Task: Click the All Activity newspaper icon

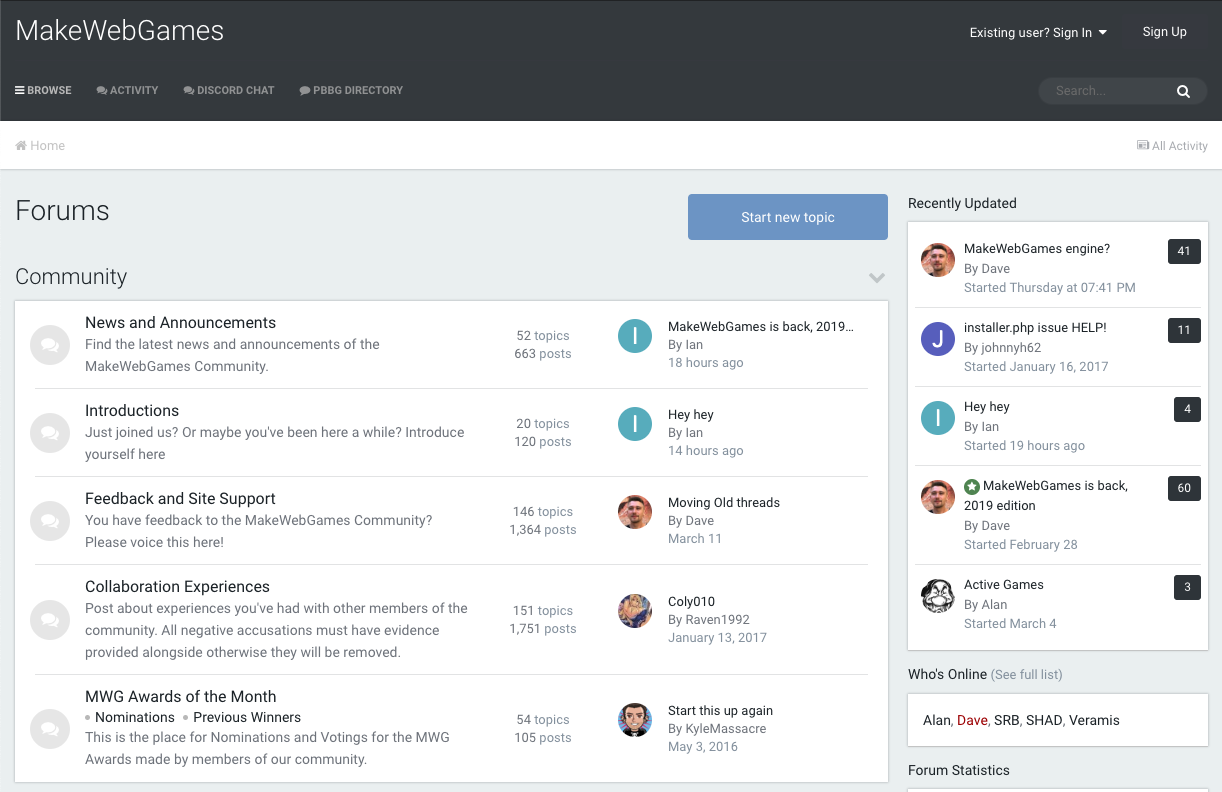Action: pos(1143,145)
